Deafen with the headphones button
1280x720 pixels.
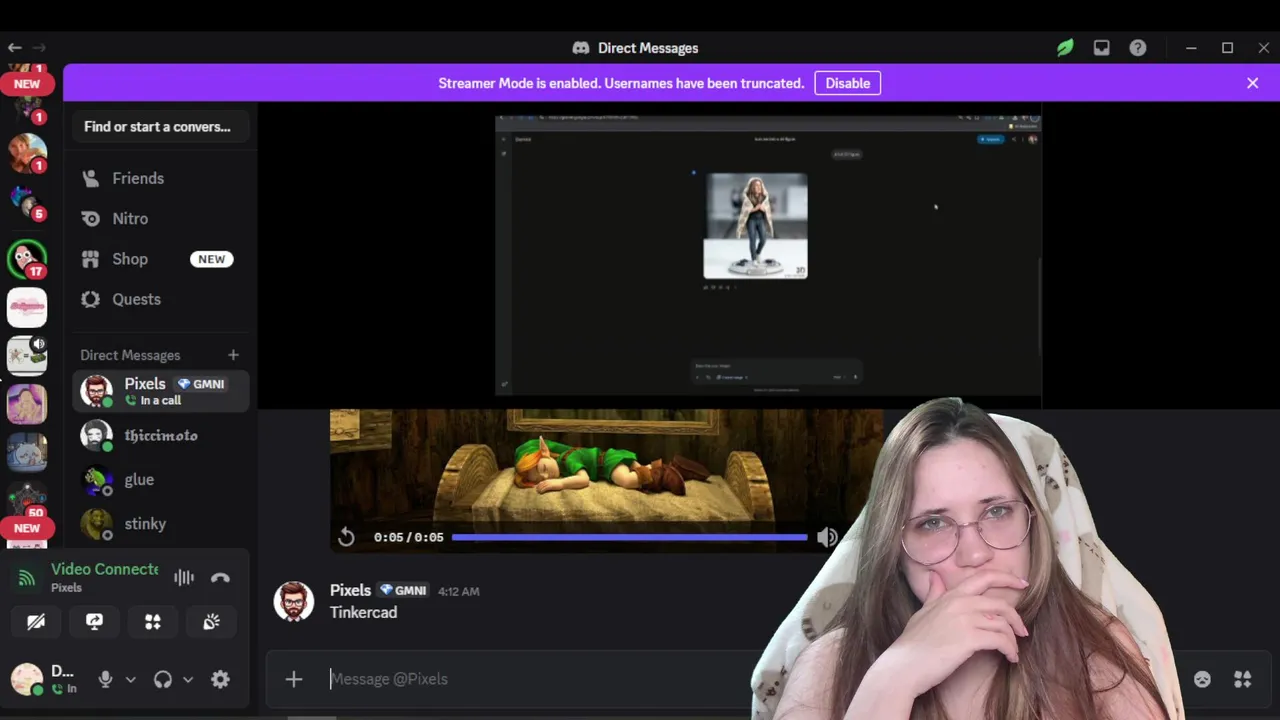(x=163, y=679)
